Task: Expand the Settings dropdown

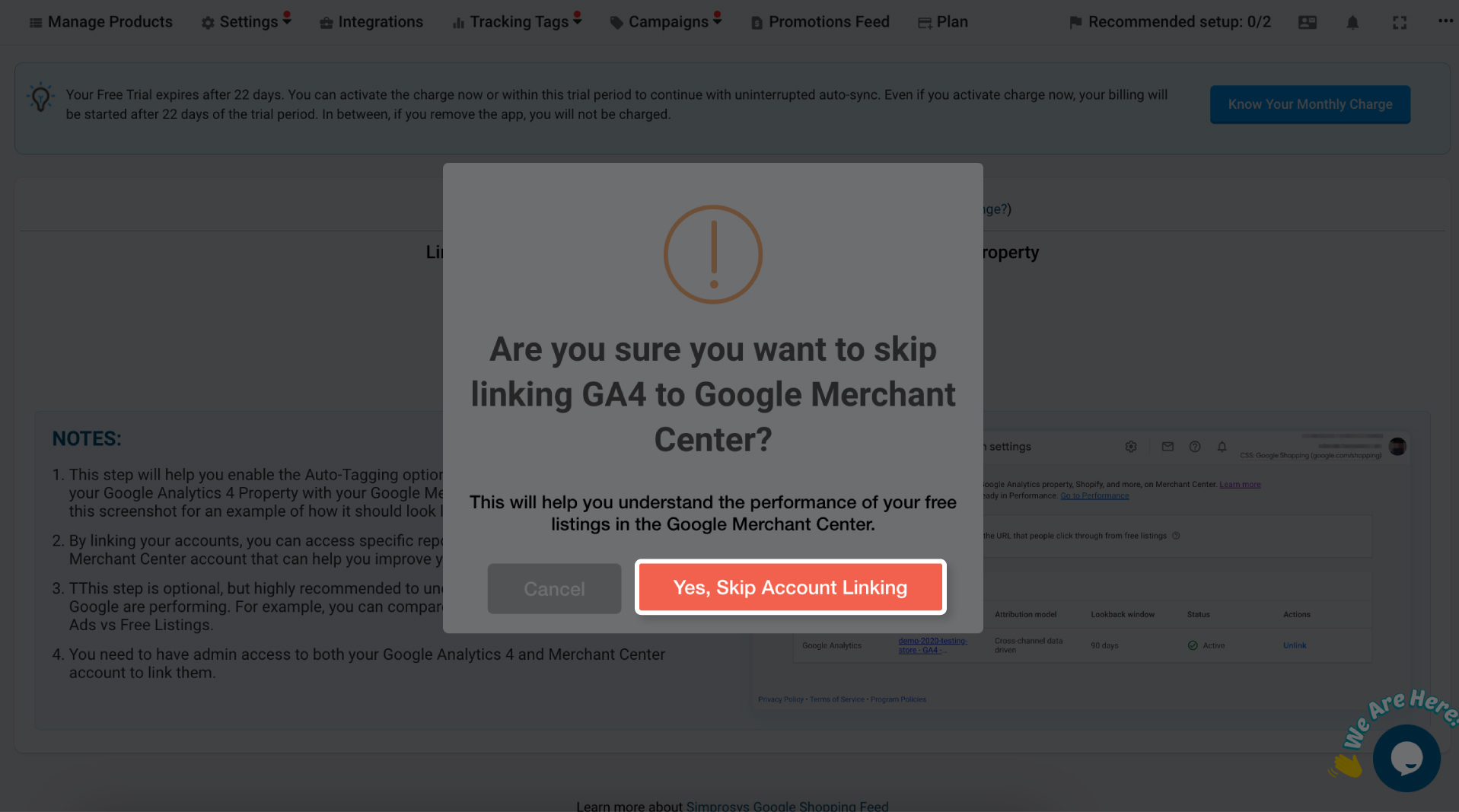Action: coord(247,22)
